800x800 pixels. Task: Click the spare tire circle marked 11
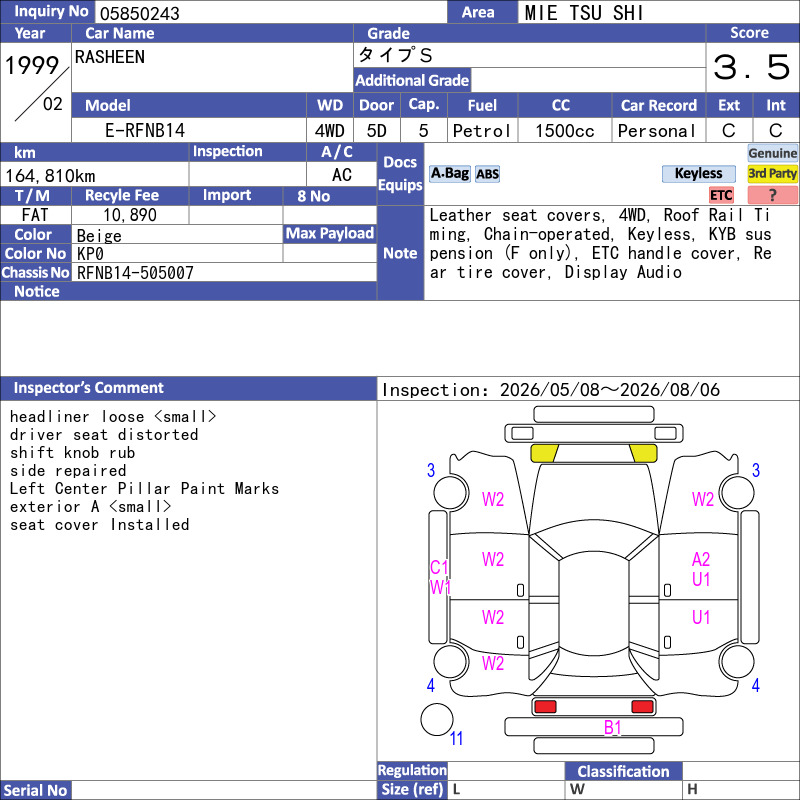click(x=437, y=719)
